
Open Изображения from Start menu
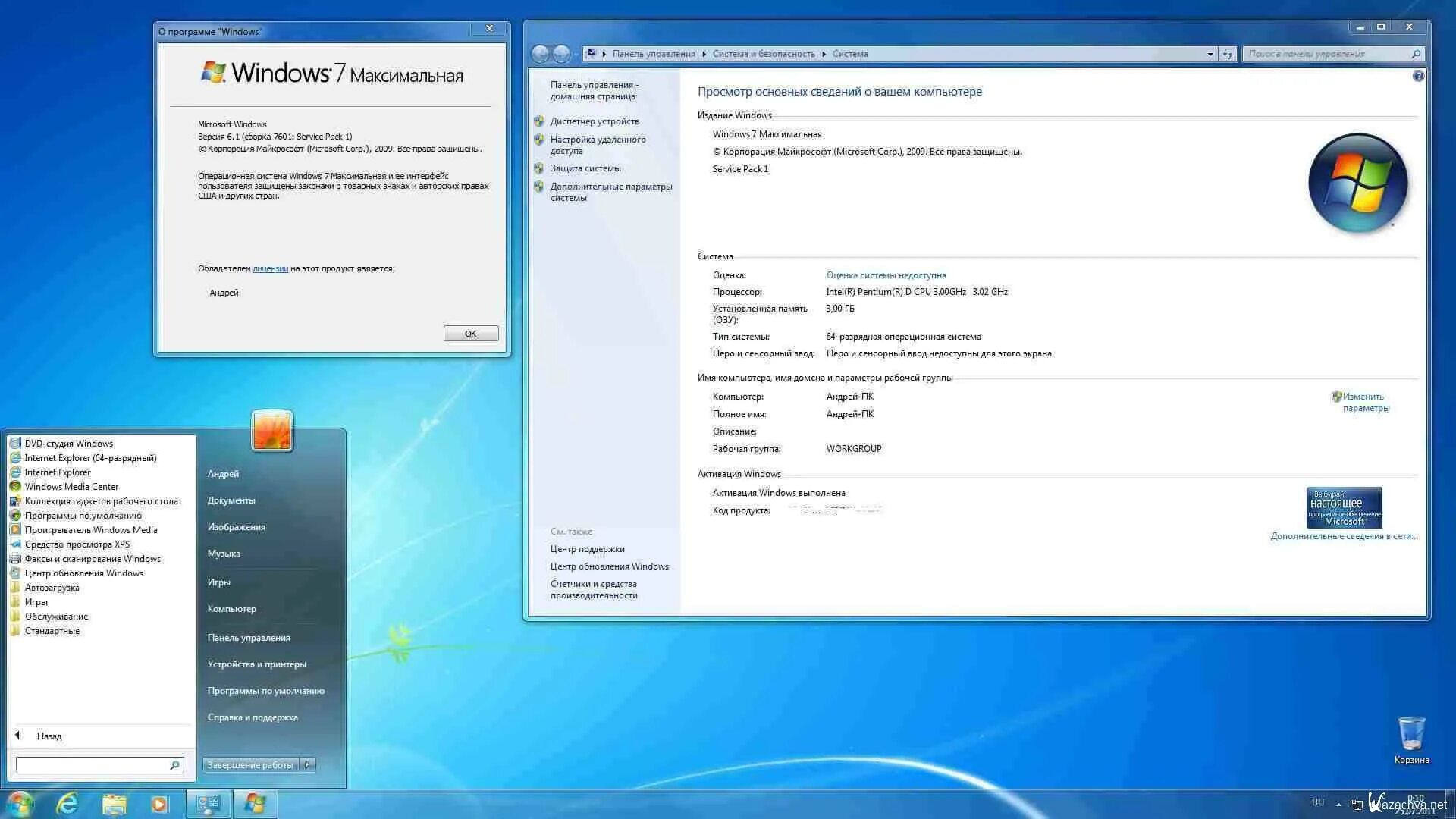[237, 527]
